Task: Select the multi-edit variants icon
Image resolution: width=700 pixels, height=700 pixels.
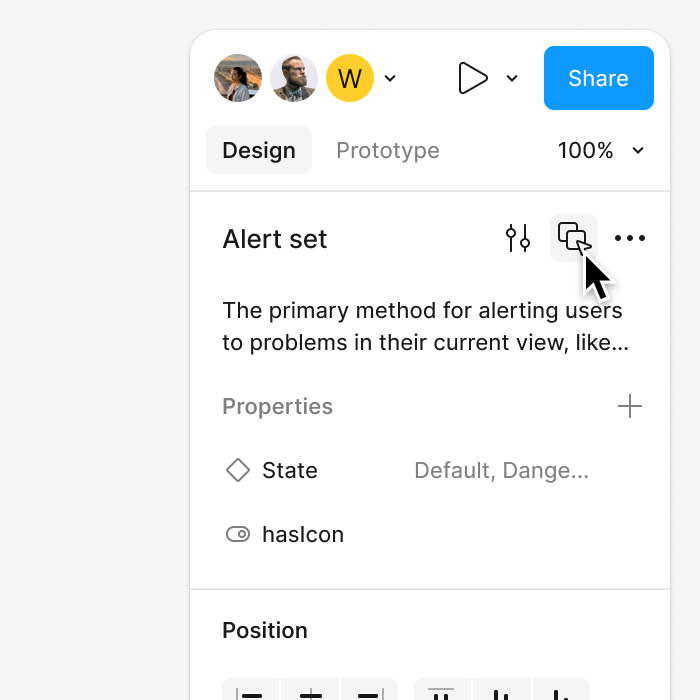Action: pyautogui.click(x=574, y=238)
